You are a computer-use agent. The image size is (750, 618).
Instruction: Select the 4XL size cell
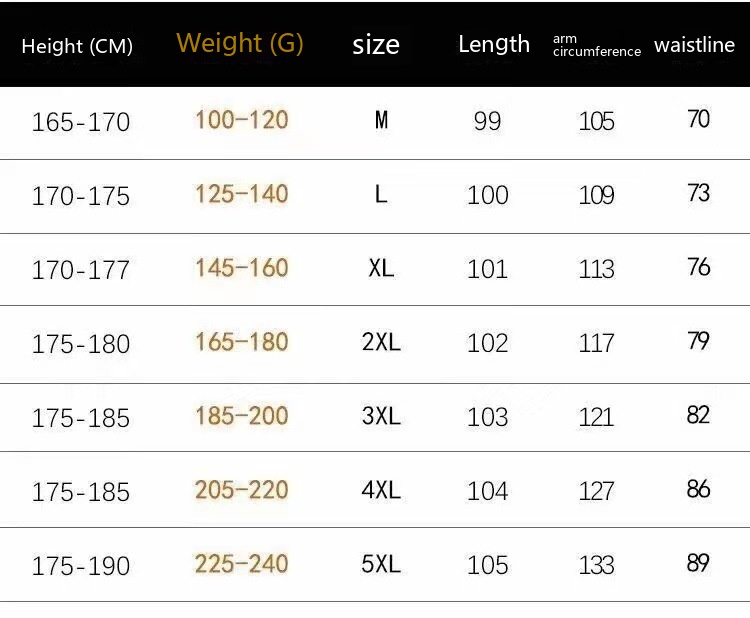(381, 490)
